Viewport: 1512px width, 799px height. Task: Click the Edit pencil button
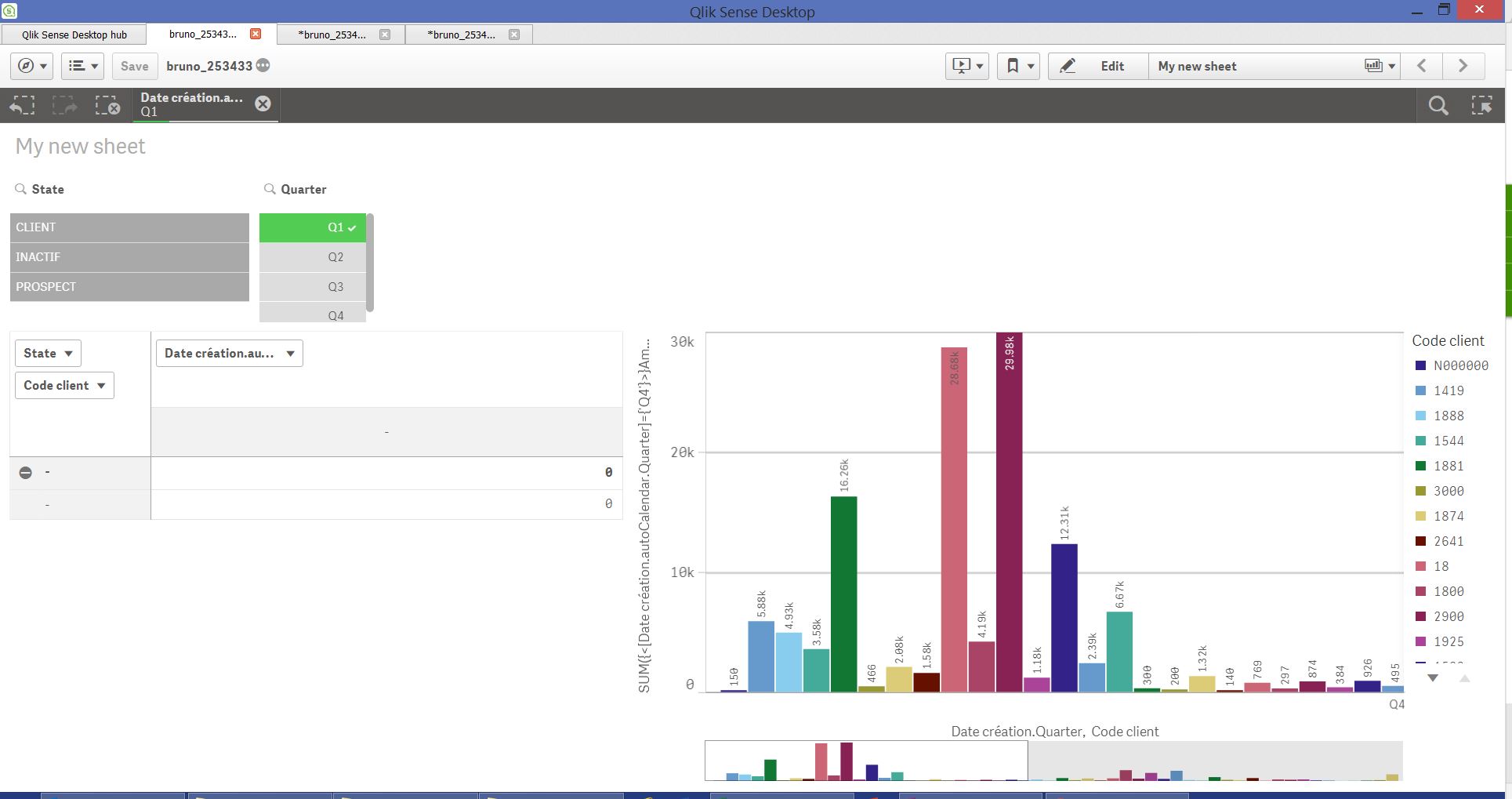click(1098, 66)
